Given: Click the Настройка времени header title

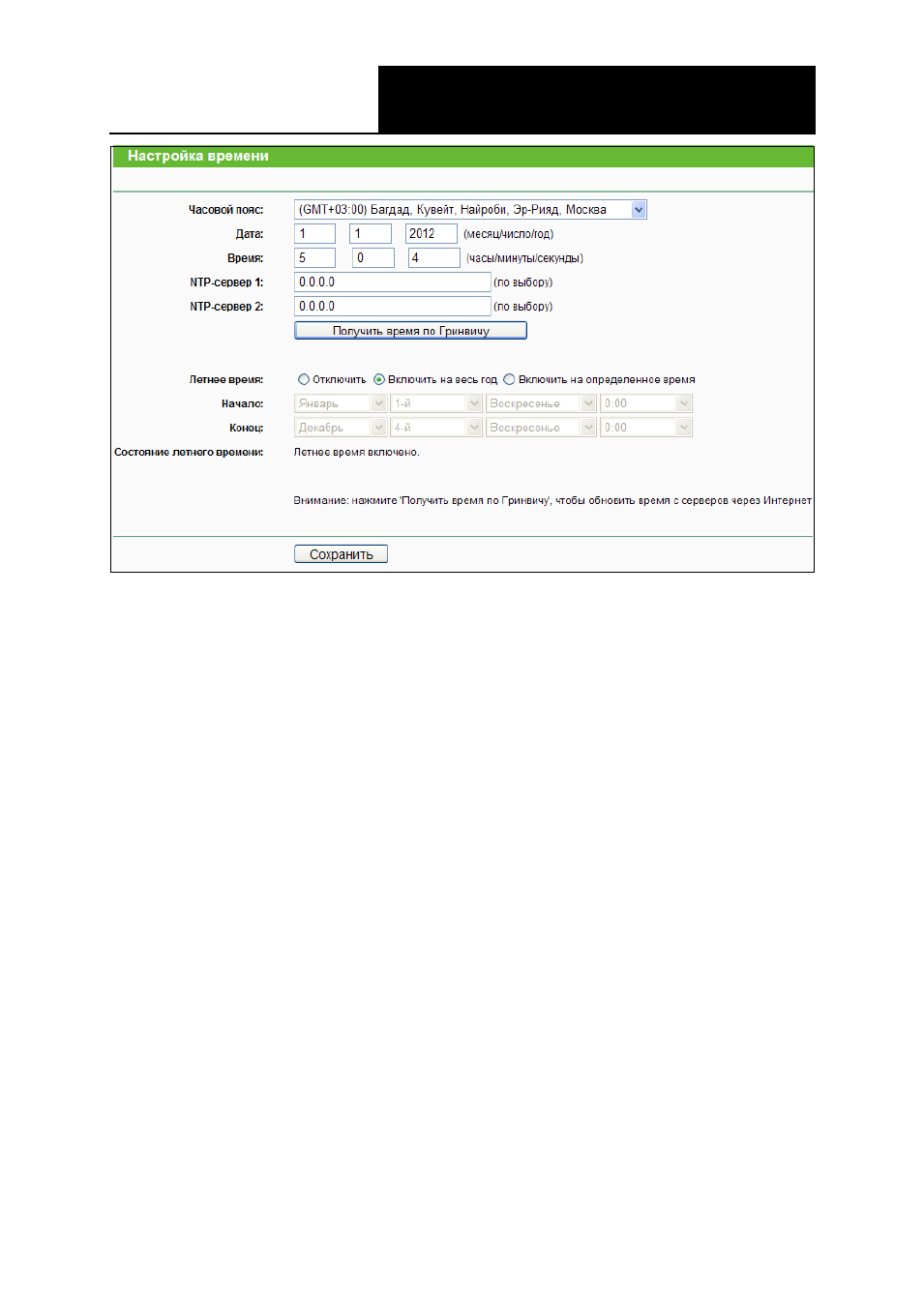Looking at the screenshot, I should tap(198, 156).
